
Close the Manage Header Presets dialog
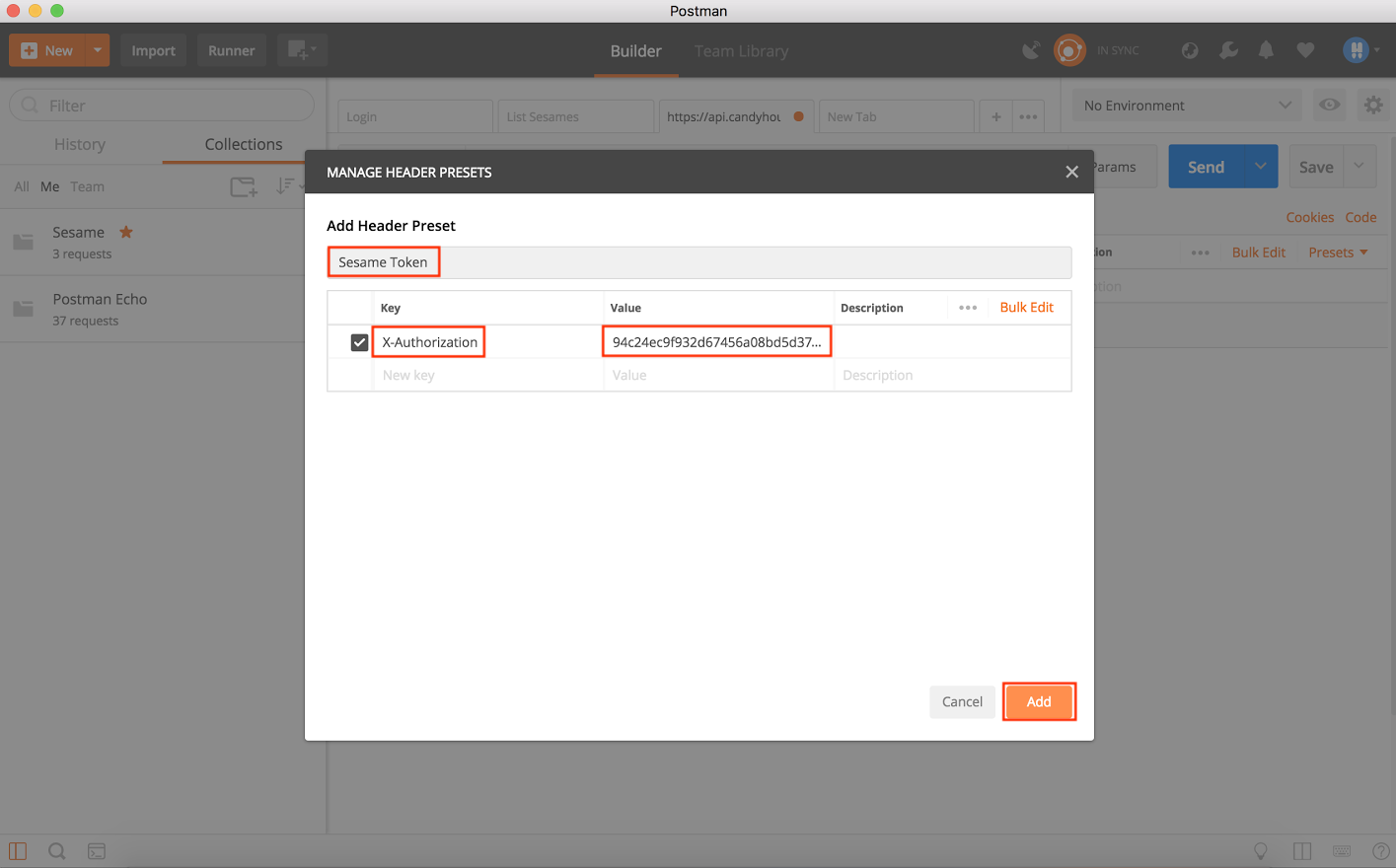pyautogui.click(x=1071, y=172)
